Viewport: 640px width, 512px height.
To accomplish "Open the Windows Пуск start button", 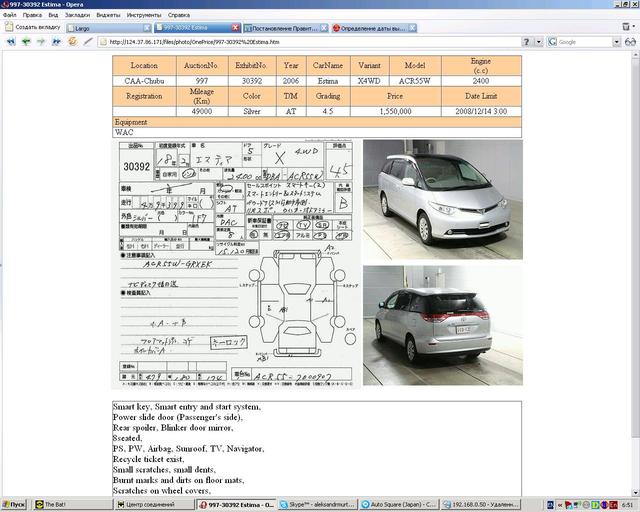I will coord(14,505).
